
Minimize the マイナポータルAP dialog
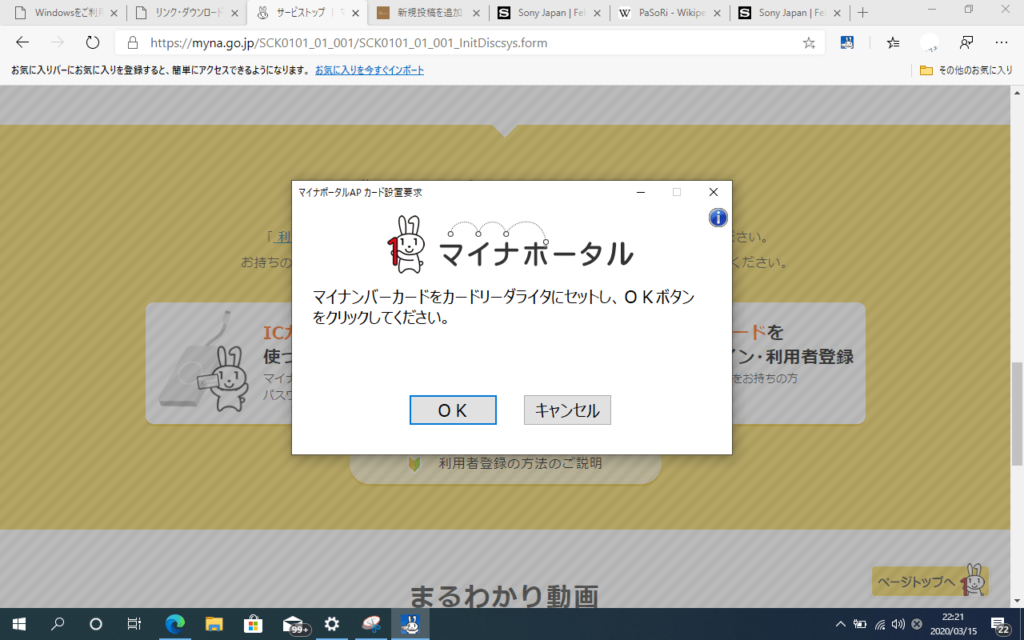[x=641, y=192]
